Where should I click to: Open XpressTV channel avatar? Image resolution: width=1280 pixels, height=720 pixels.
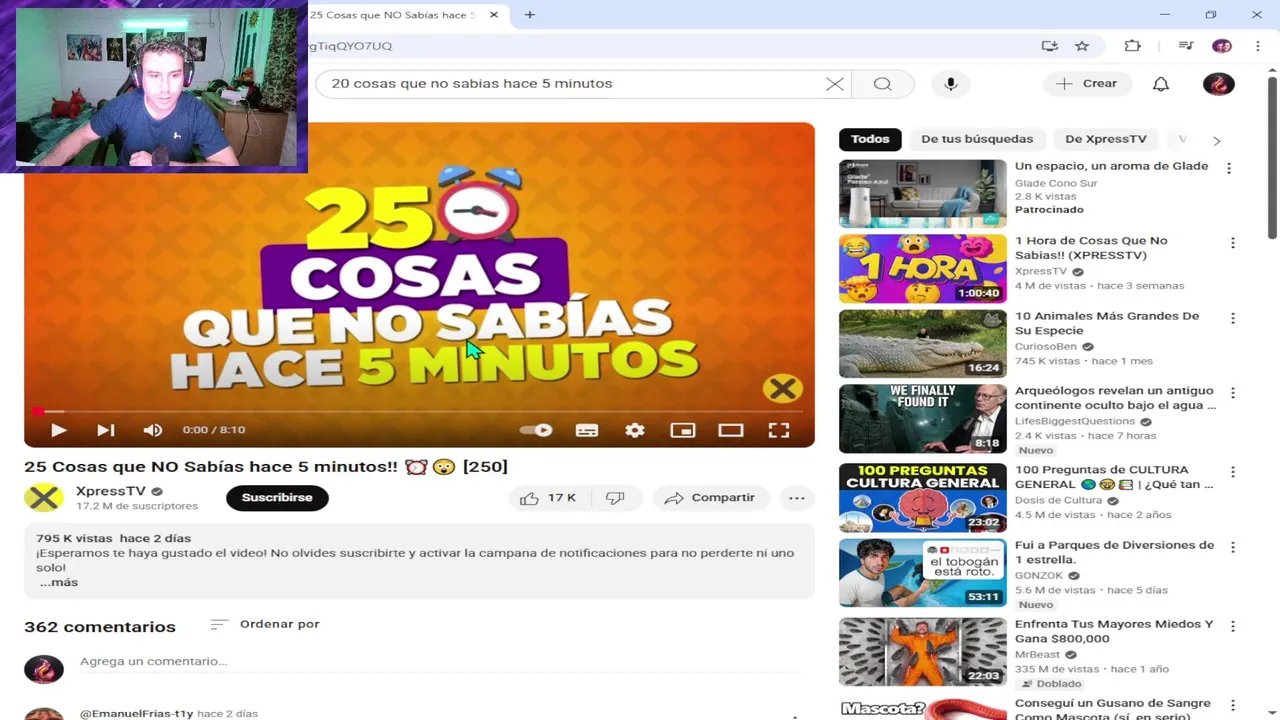click(44, 497)
